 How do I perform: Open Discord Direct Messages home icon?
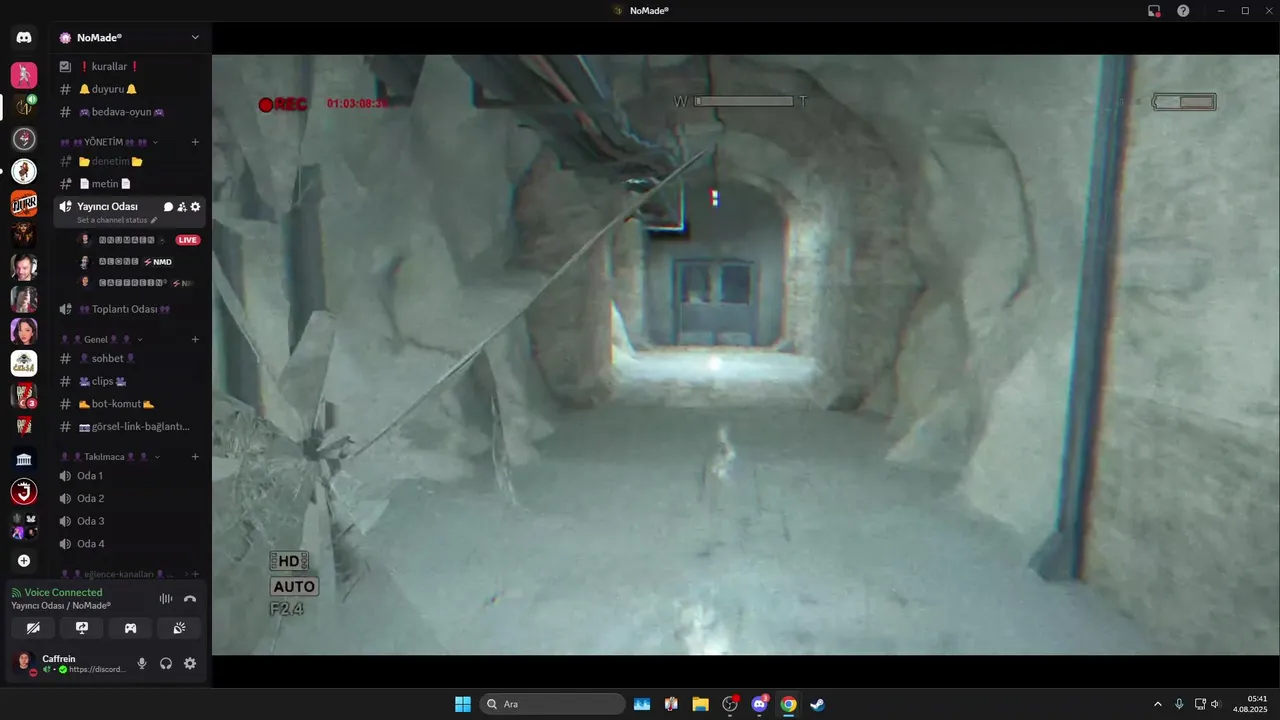click(24, 38)
